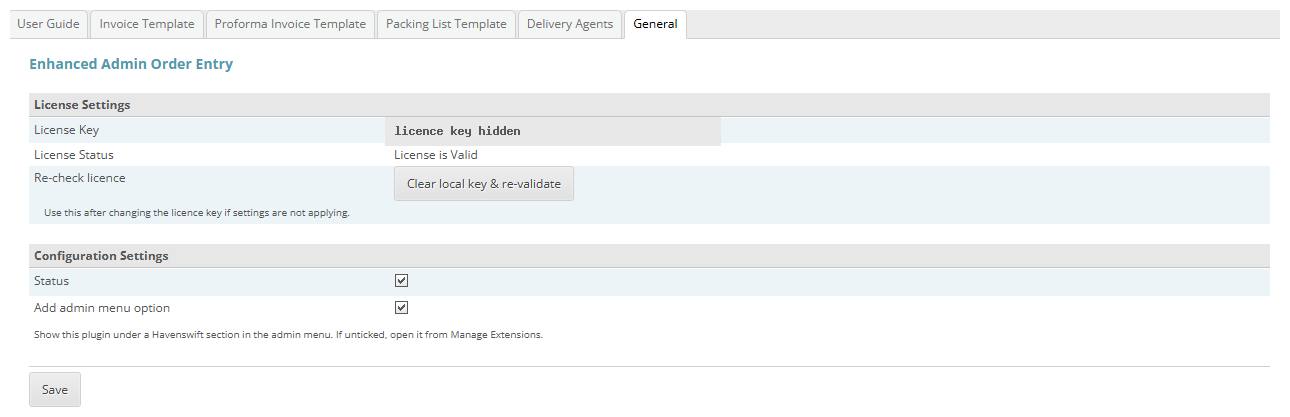
Task: Click the License Settings section header
Action: pyautogui.click(x=650, y=105)
